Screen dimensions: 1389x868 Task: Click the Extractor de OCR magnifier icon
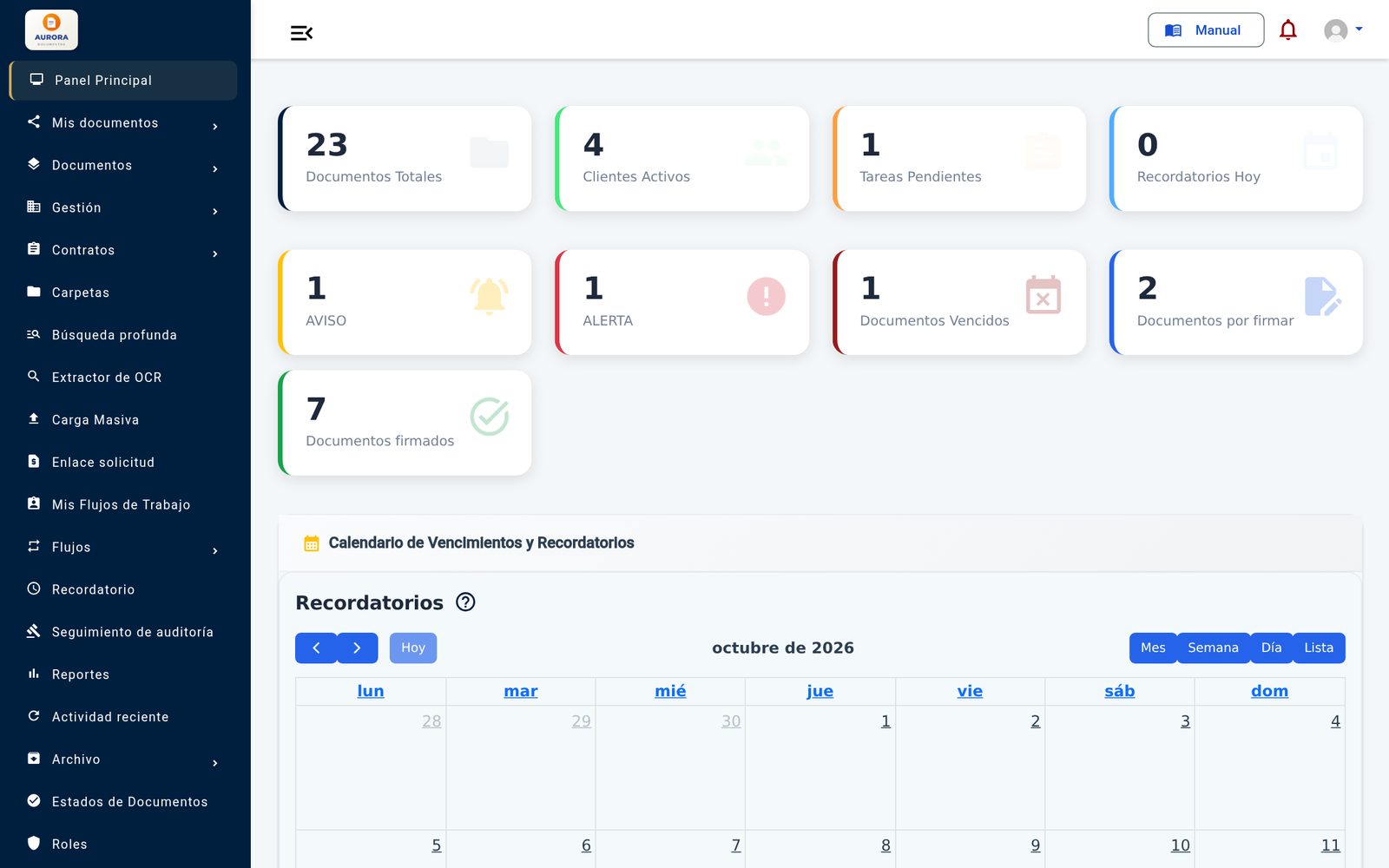[34, 377]
